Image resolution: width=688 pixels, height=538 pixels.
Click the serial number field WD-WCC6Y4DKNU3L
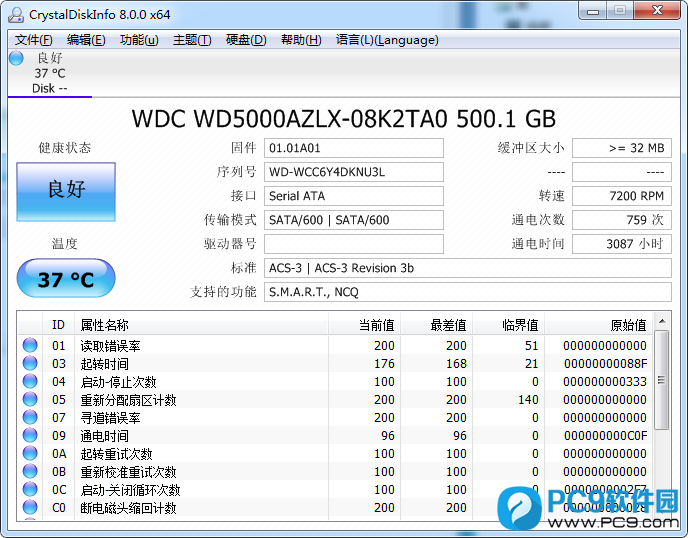pyautogui.click(x=354, y=172)
